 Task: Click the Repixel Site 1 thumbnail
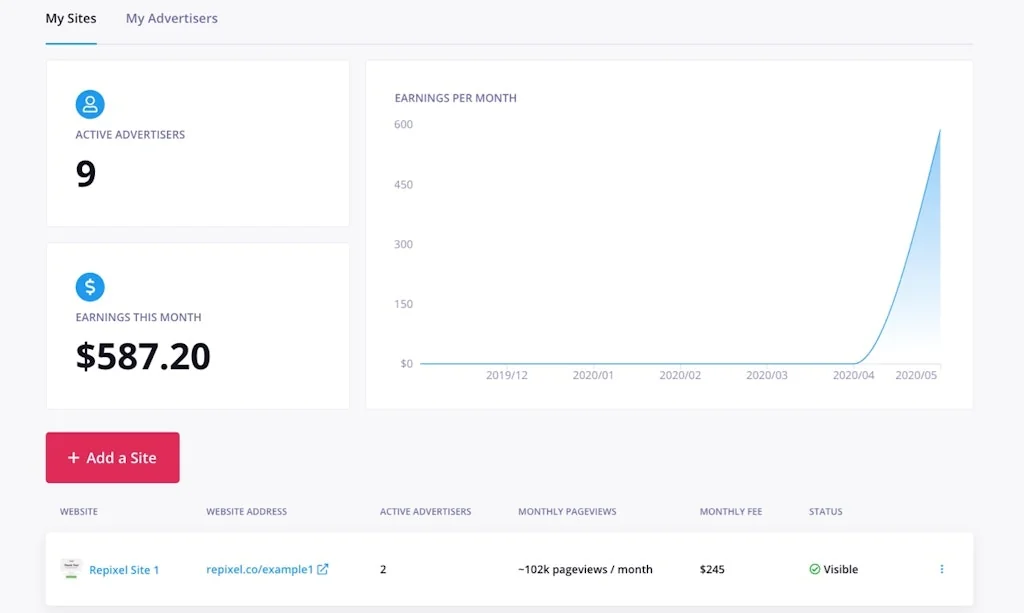coord(71,569)
